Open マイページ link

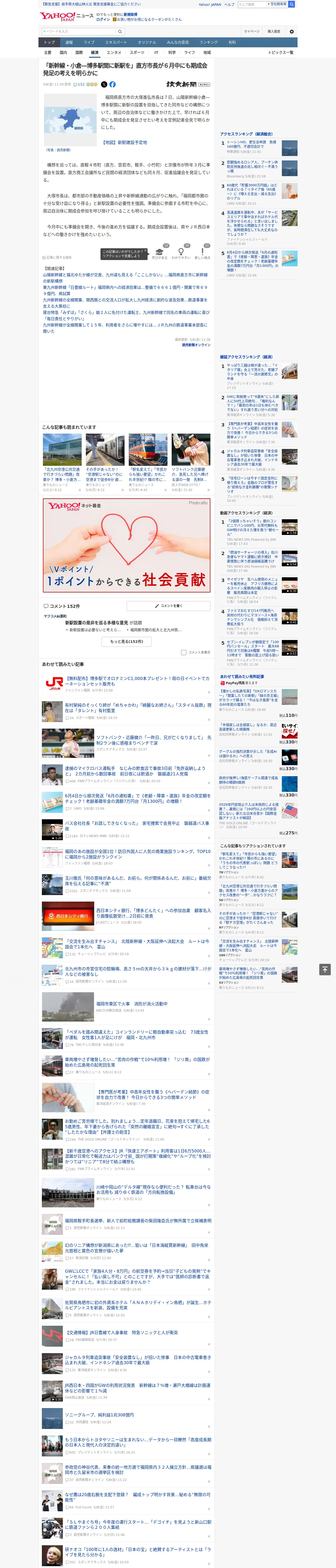point(252,32)
